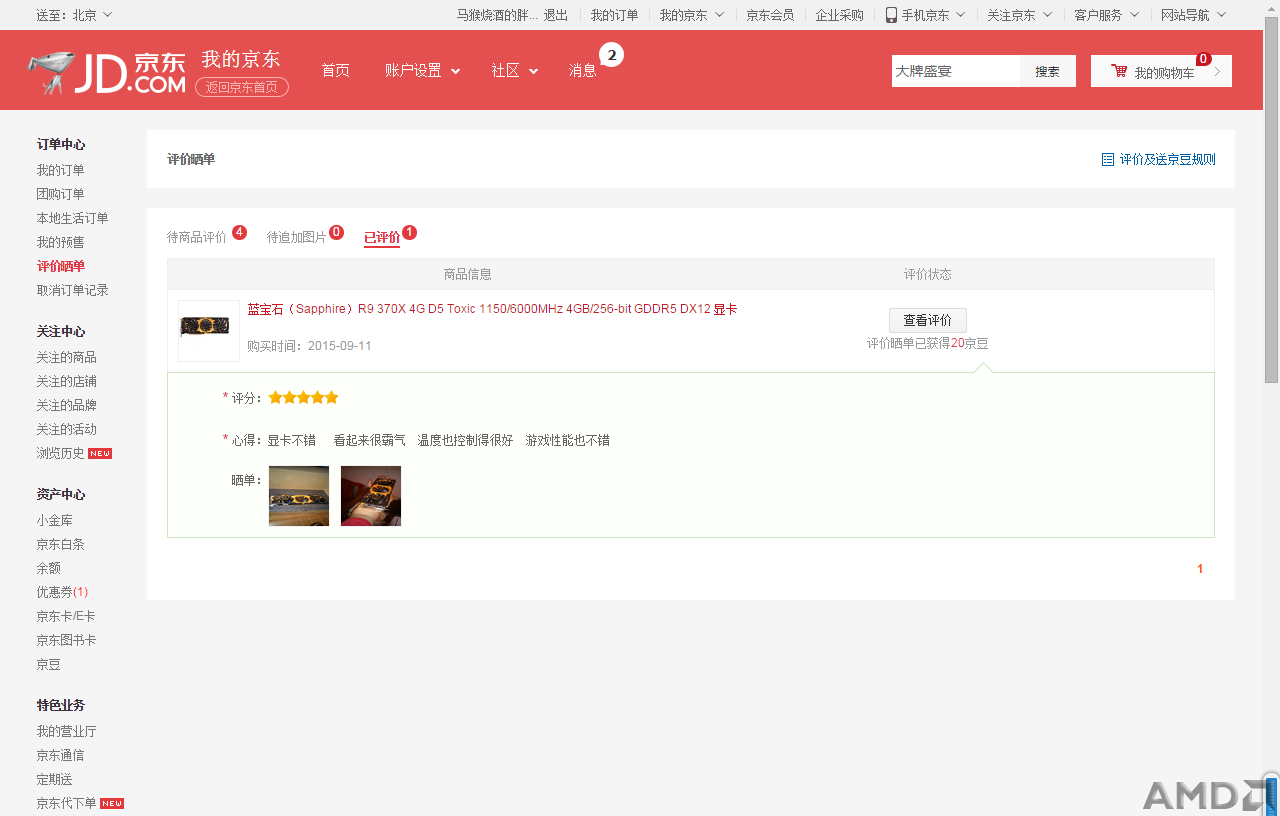Viewport: 1280px width, 816px height.
Task: Click the rules list icon beside 评价及送京豆规则
Action: [1107, 159]
